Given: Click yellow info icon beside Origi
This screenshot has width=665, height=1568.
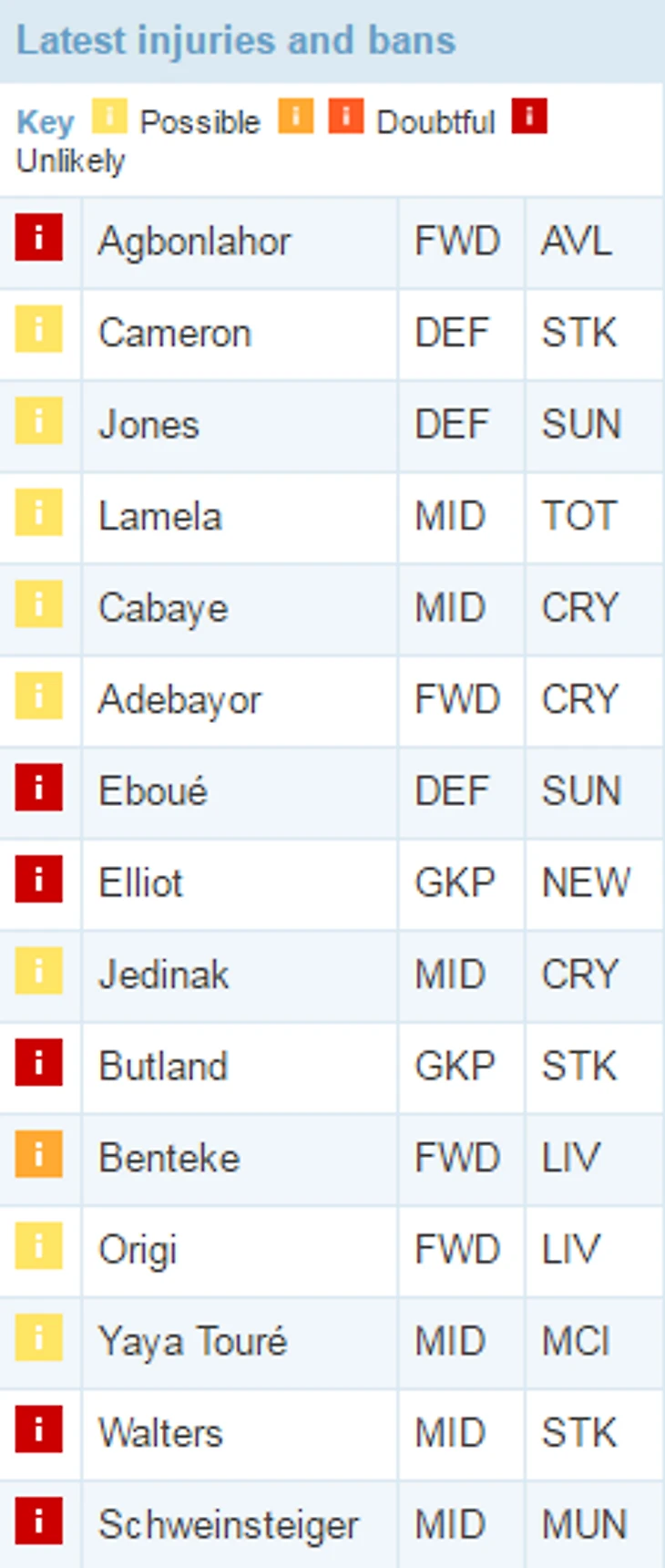Looking at the screenshot, I should pos(38,1245).
